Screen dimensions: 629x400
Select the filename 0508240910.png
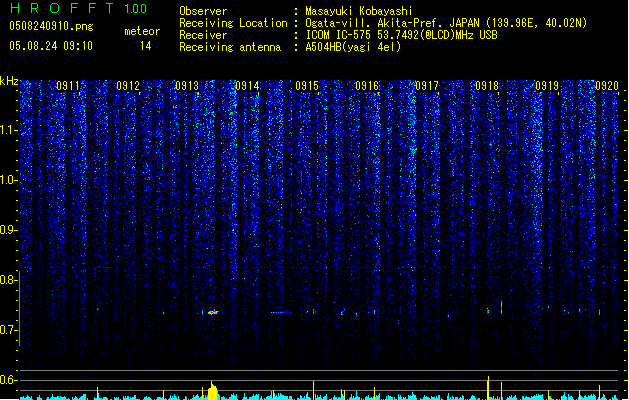(x=51, y=26)
